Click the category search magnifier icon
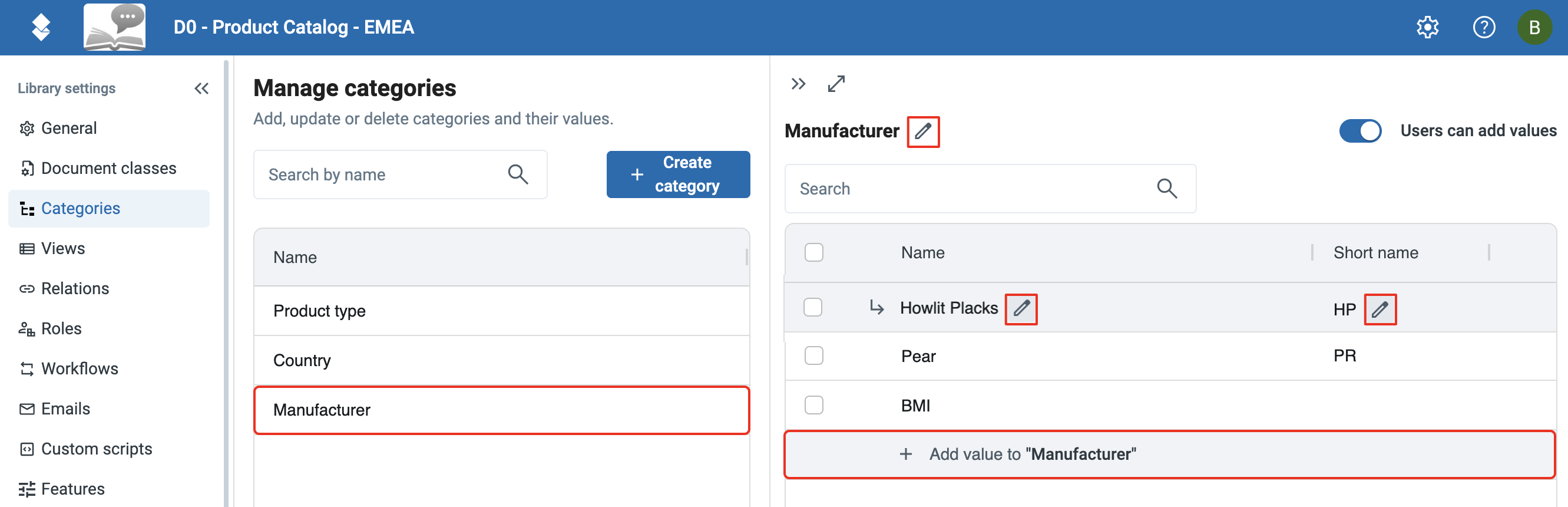Image resolution: width=1568 pixels, height=507 pixels. pos(518,175)
